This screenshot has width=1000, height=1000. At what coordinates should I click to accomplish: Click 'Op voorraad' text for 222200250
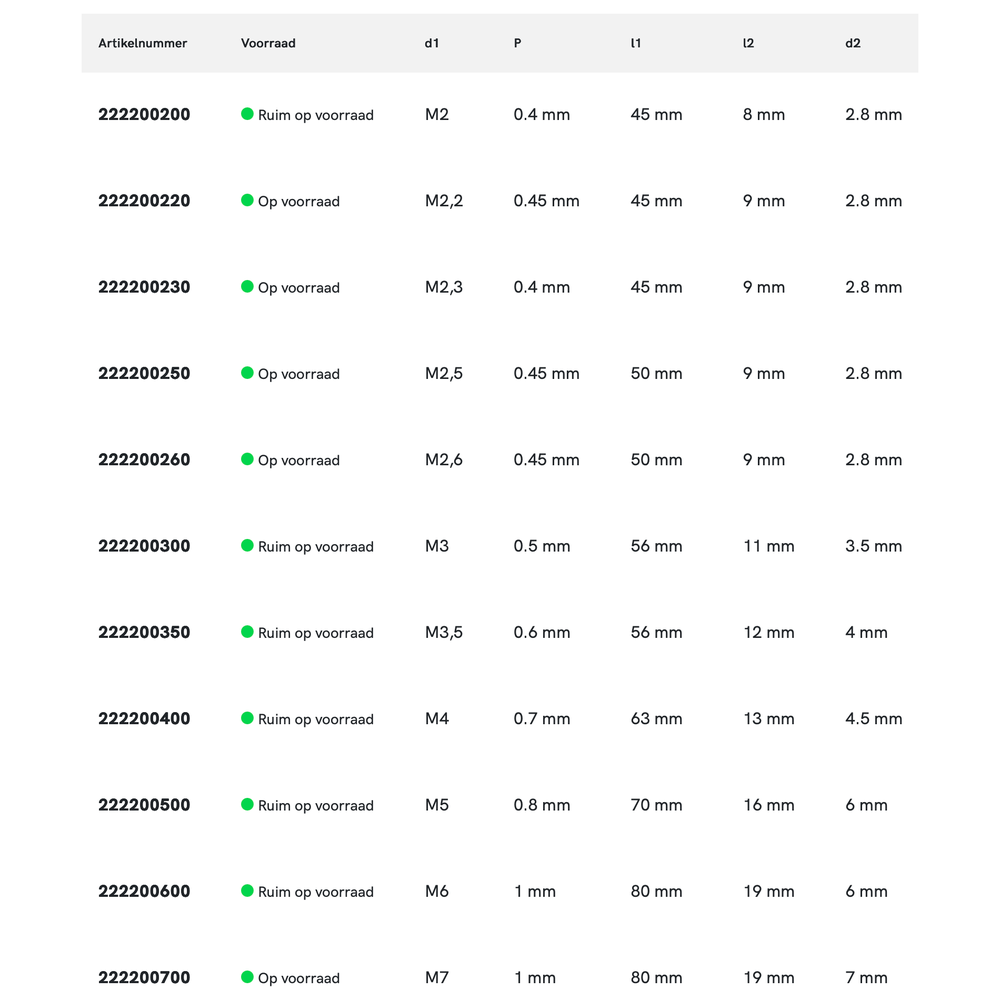point(299,374)
